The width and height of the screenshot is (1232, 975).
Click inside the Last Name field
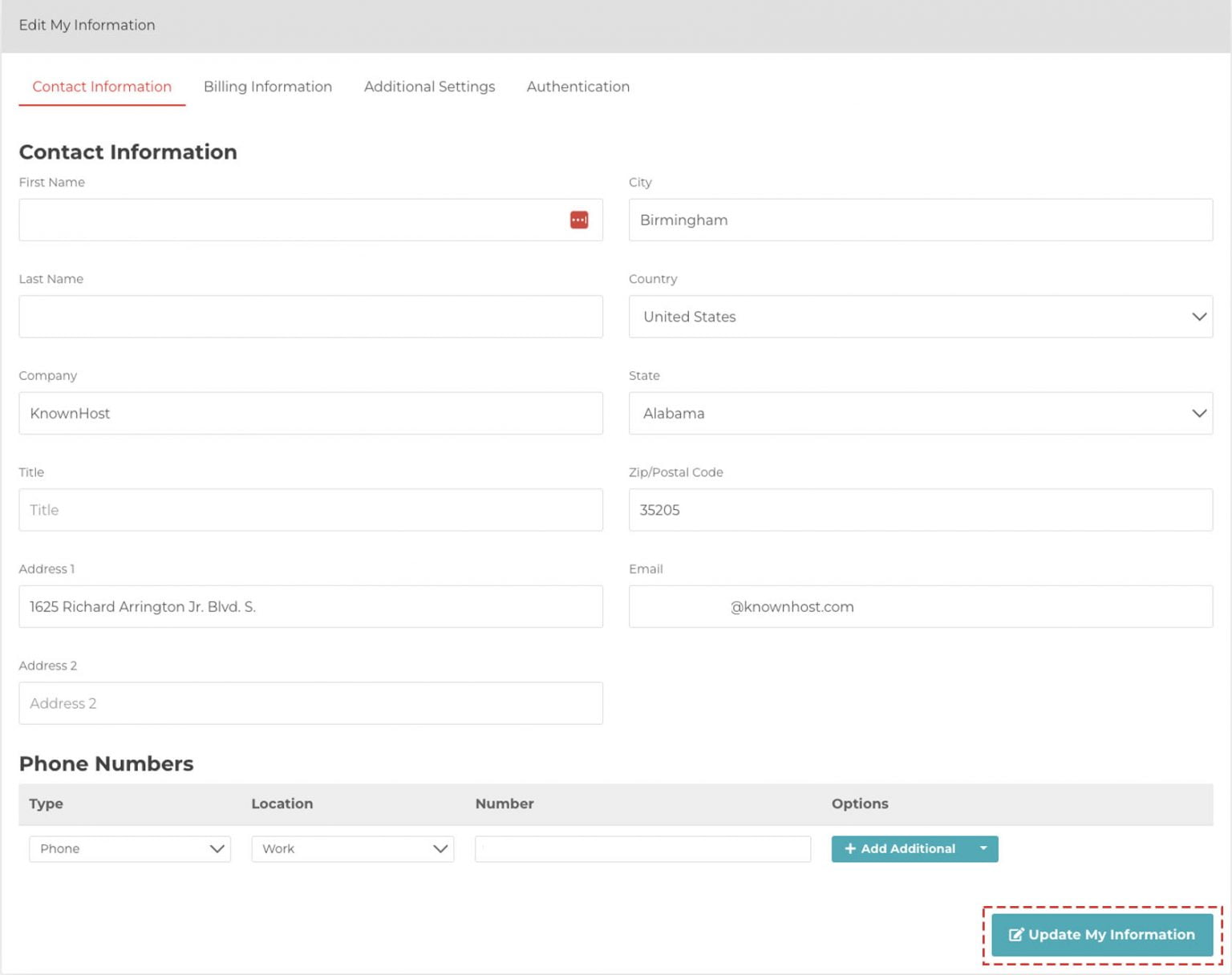click(311, 316)
